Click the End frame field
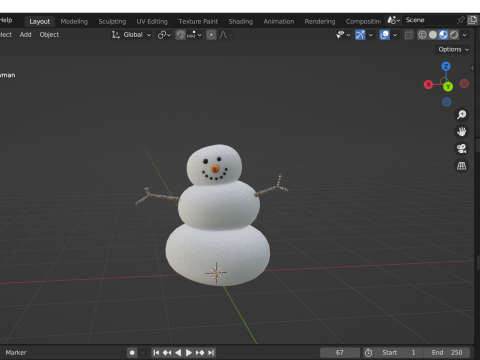This screenshot has width=480, height=360. tap(447, 353)
